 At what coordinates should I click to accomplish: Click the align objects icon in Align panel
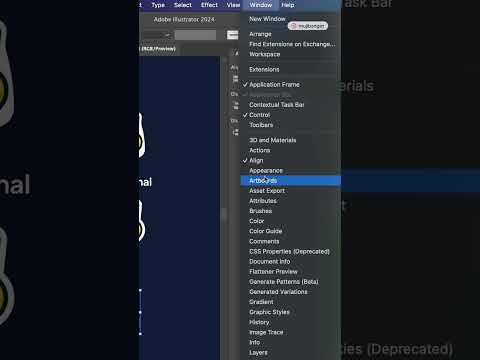tap(236, 79)
